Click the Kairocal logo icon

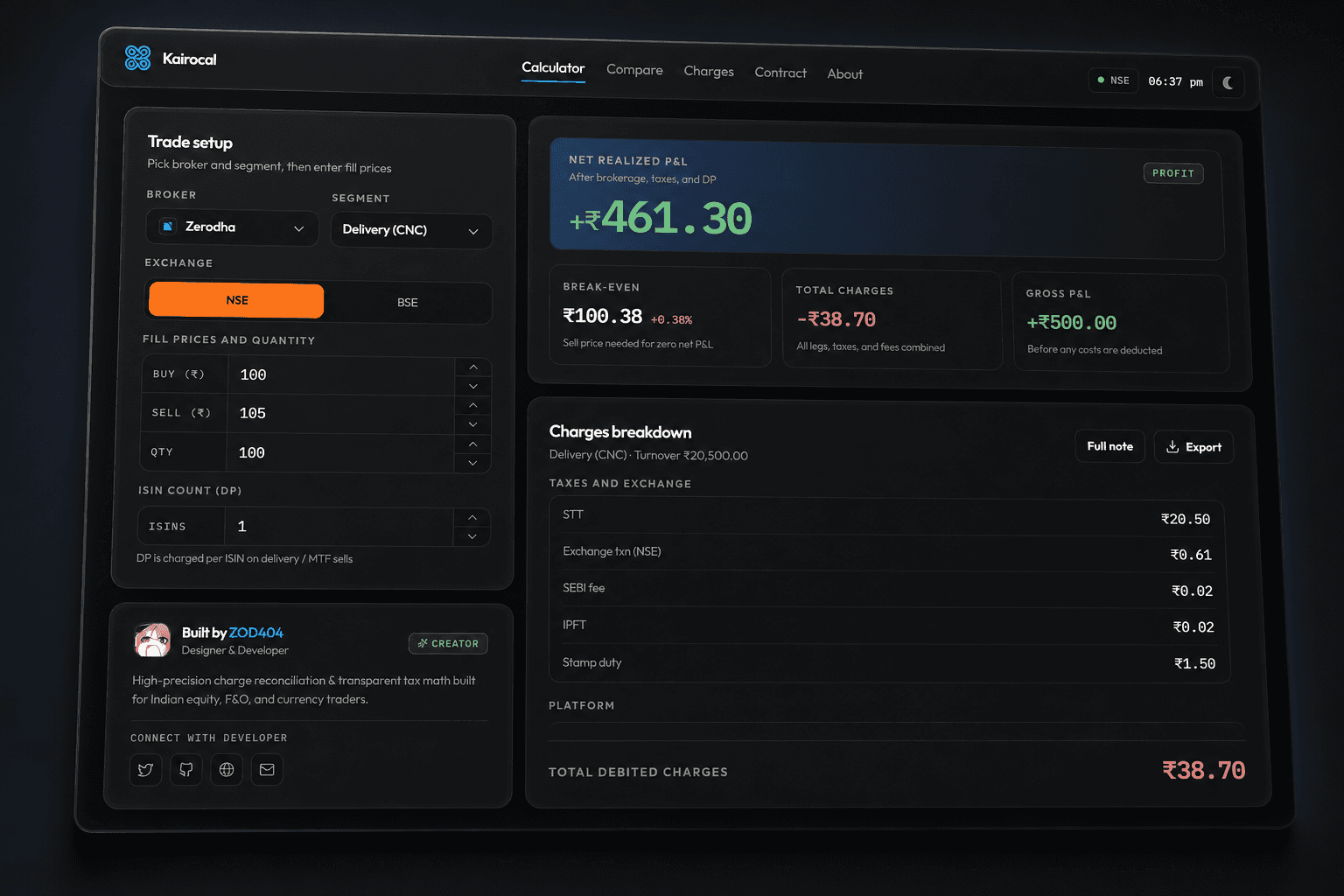[138, 58]
